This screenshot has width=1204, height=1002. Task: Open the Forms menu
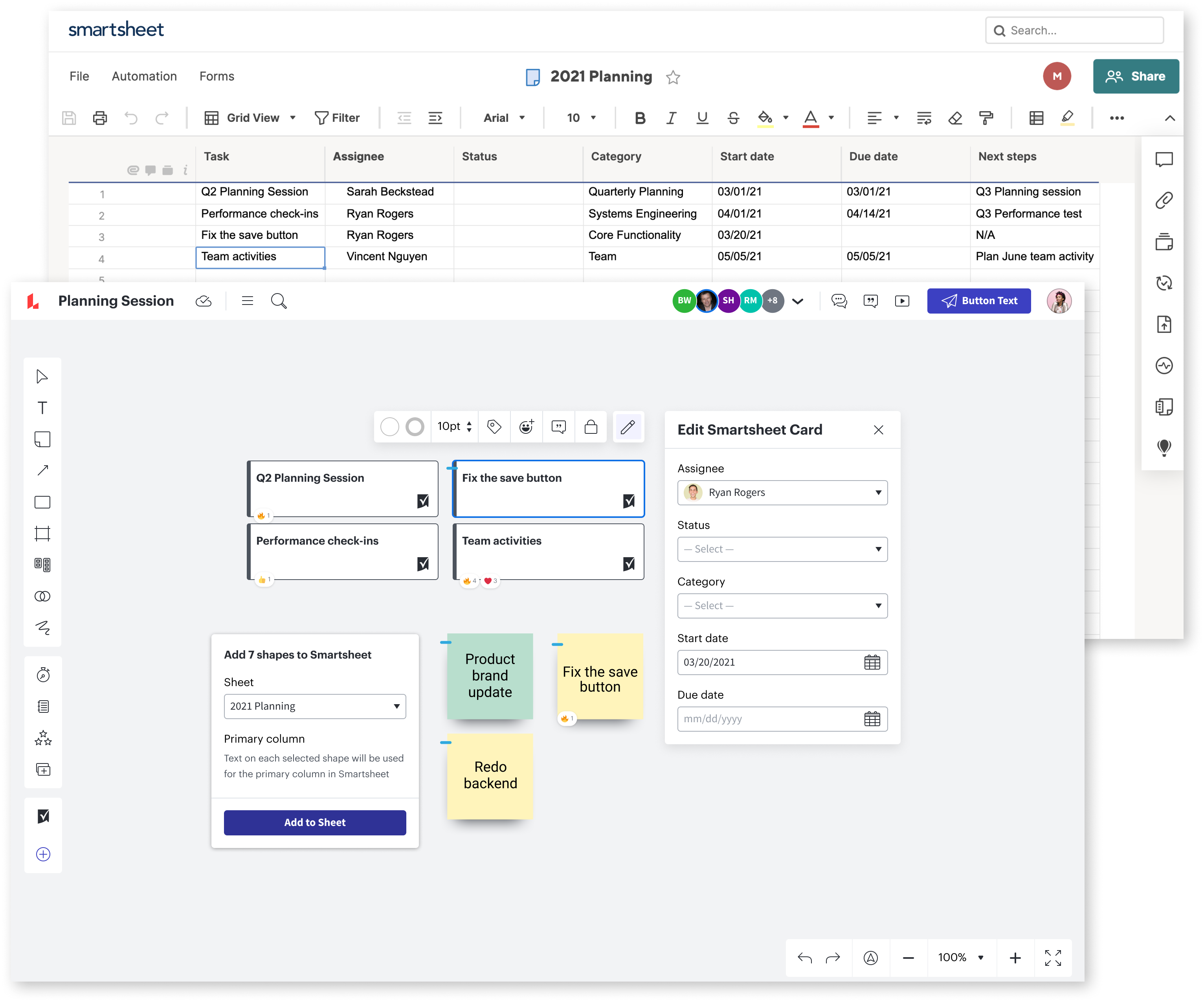[x=217, y=76]
